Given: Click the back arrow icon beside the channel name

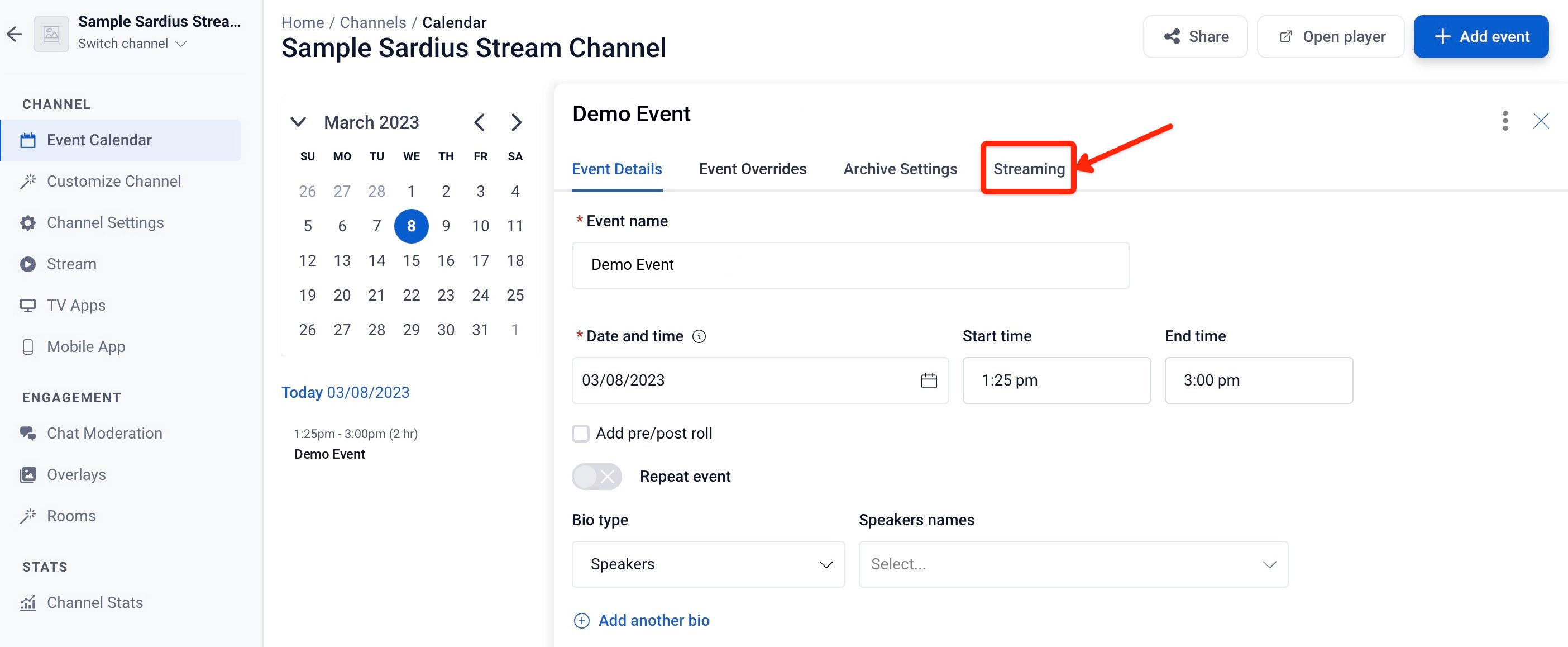Looking at the screenshot, I should click(15, 34).
